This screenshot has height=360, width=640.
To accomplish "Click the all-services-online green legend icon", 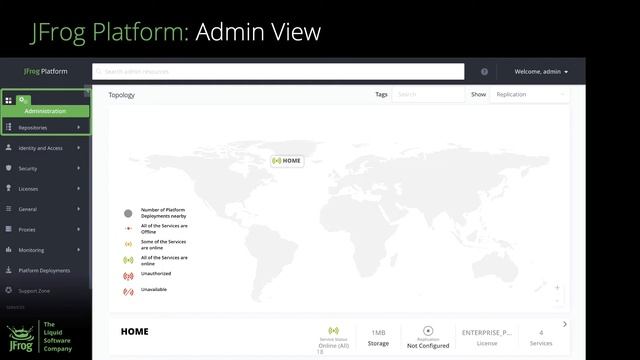I will point(128,260).
